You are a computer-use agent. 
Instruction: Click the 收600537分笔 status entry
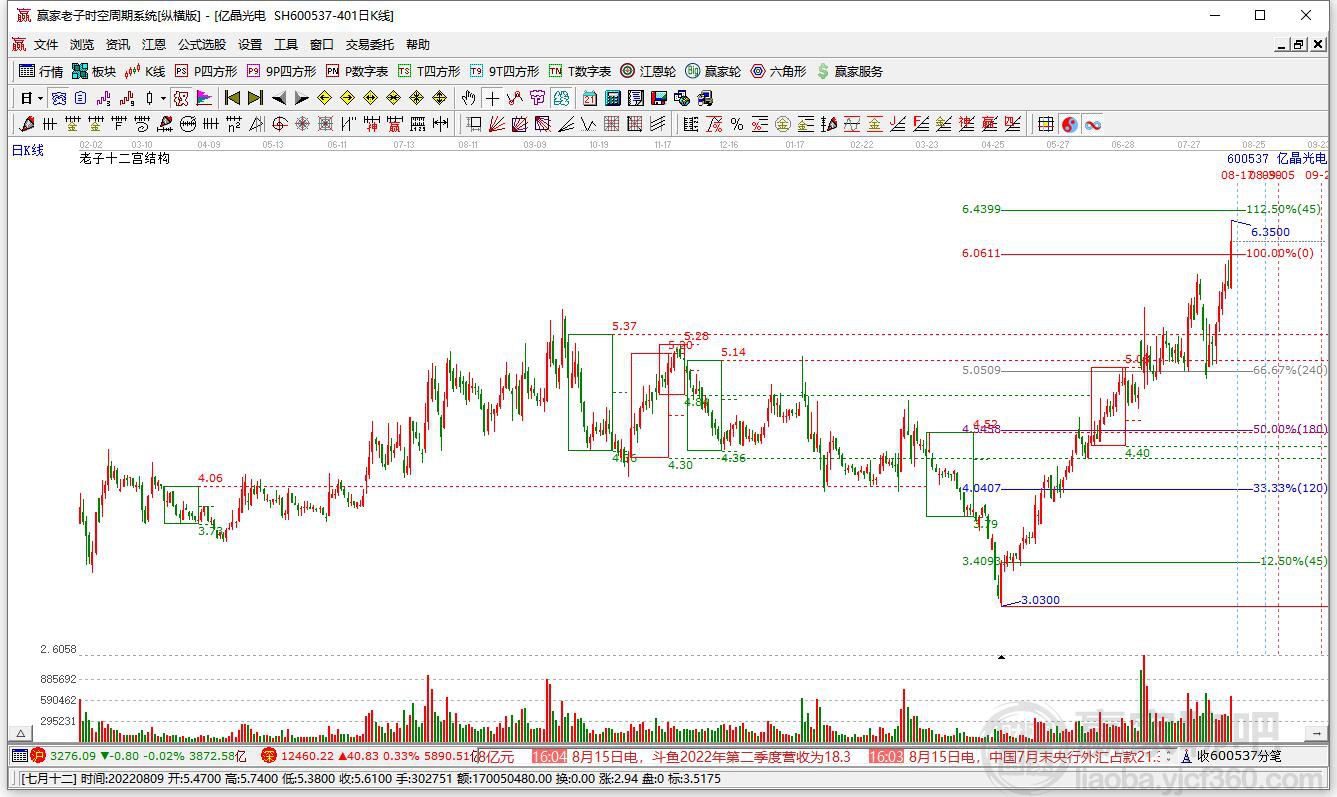click(x=1239, y=757)
